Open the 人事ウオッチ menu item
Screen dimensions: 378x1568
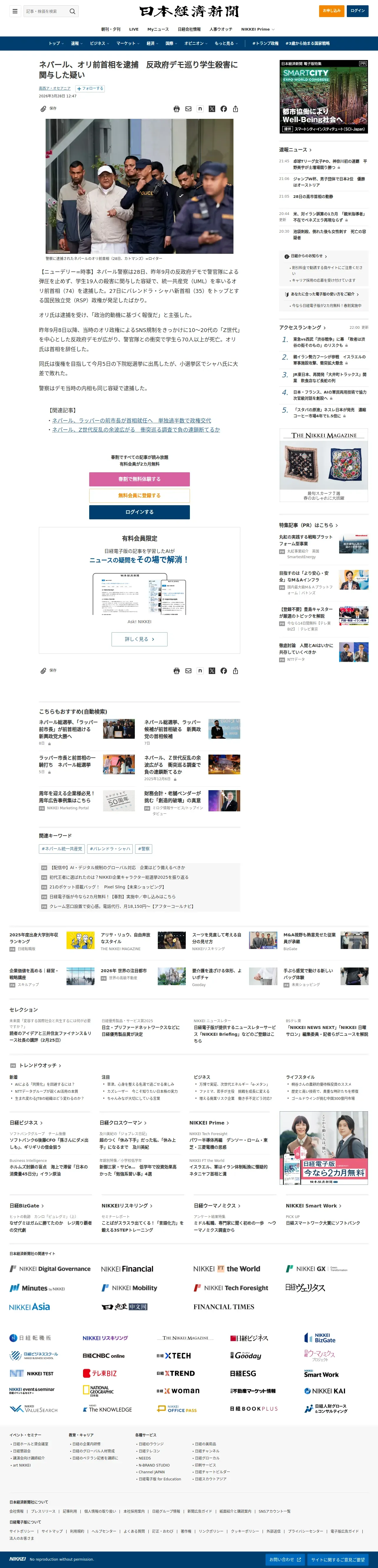221,29
